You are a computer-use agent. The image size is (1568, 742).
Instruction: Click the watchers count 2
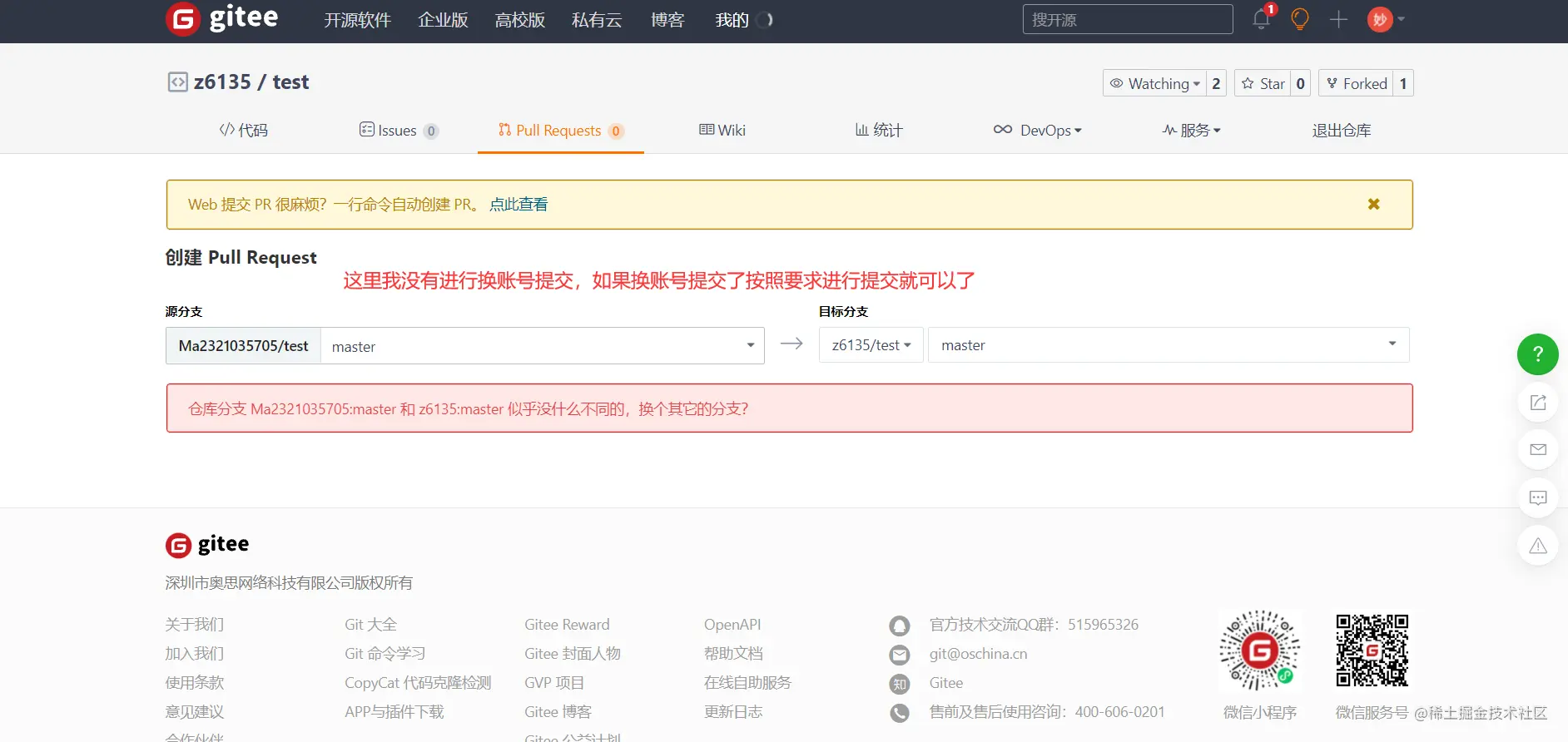point(1216,83)
